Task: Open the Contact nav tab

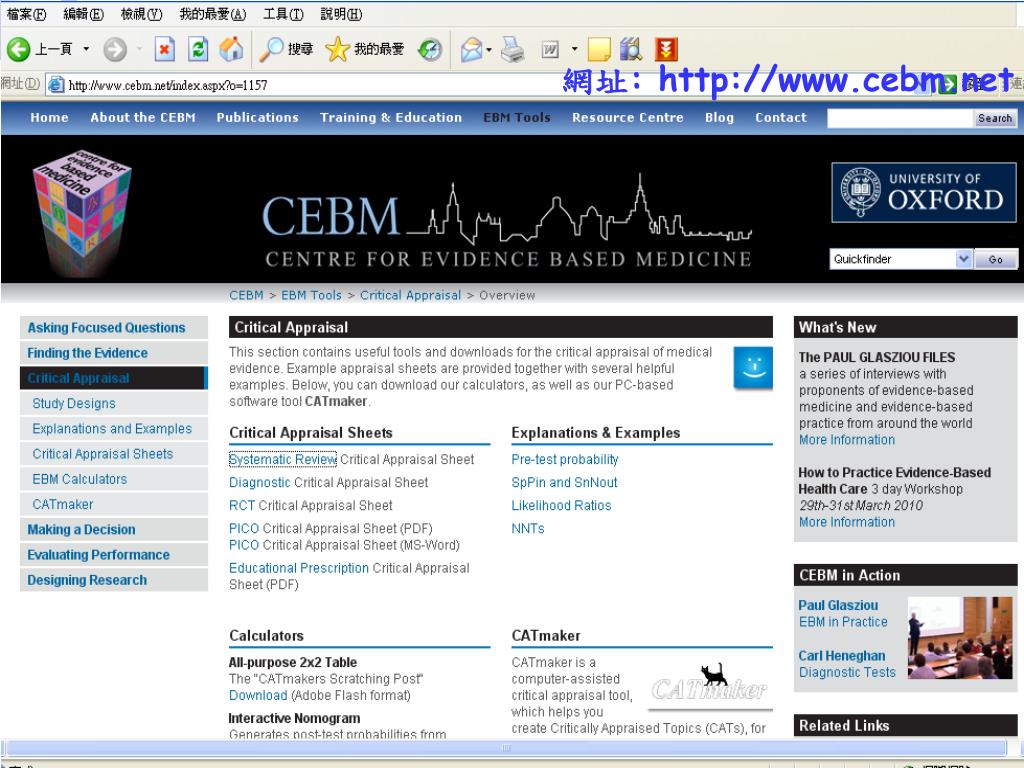Action: pyautogui.click(x=780, y=118)
